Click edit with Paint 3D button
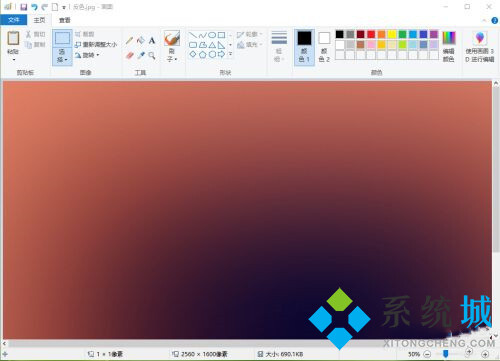Viewport: 500px width, 361px height. point(480,47)
